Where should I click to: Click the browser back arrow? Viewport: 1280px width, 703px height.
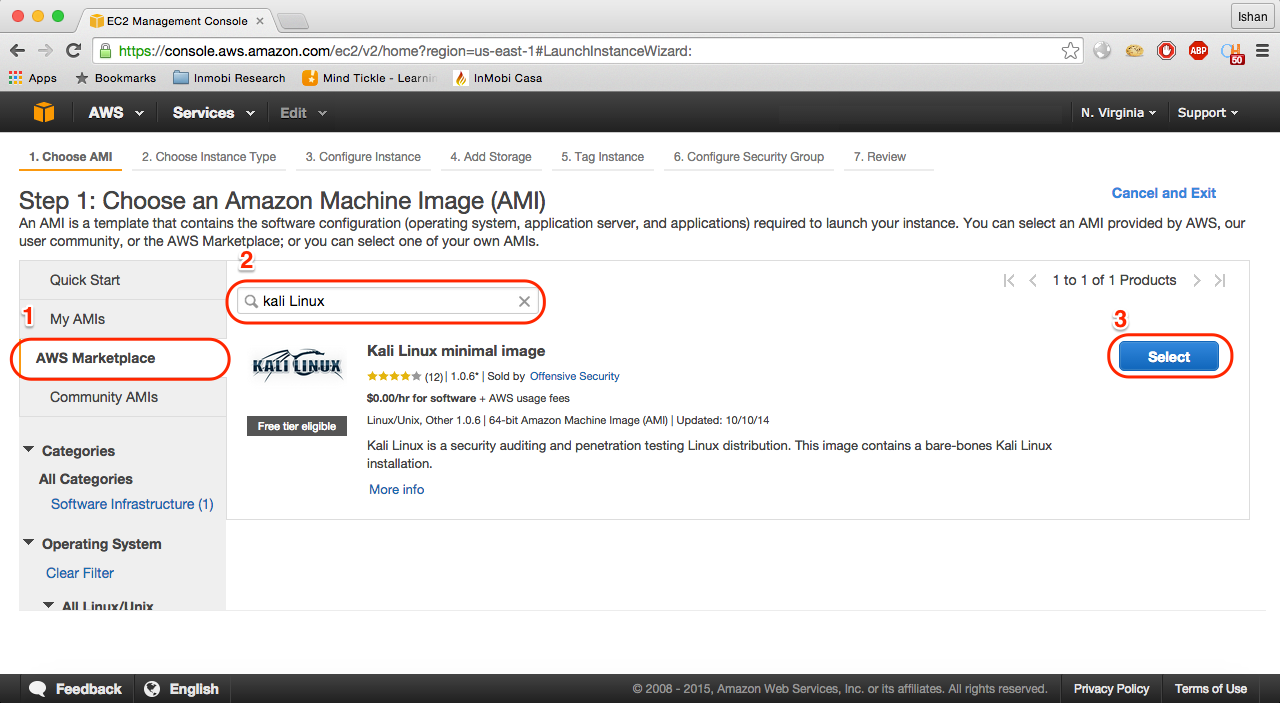point(18,50)
